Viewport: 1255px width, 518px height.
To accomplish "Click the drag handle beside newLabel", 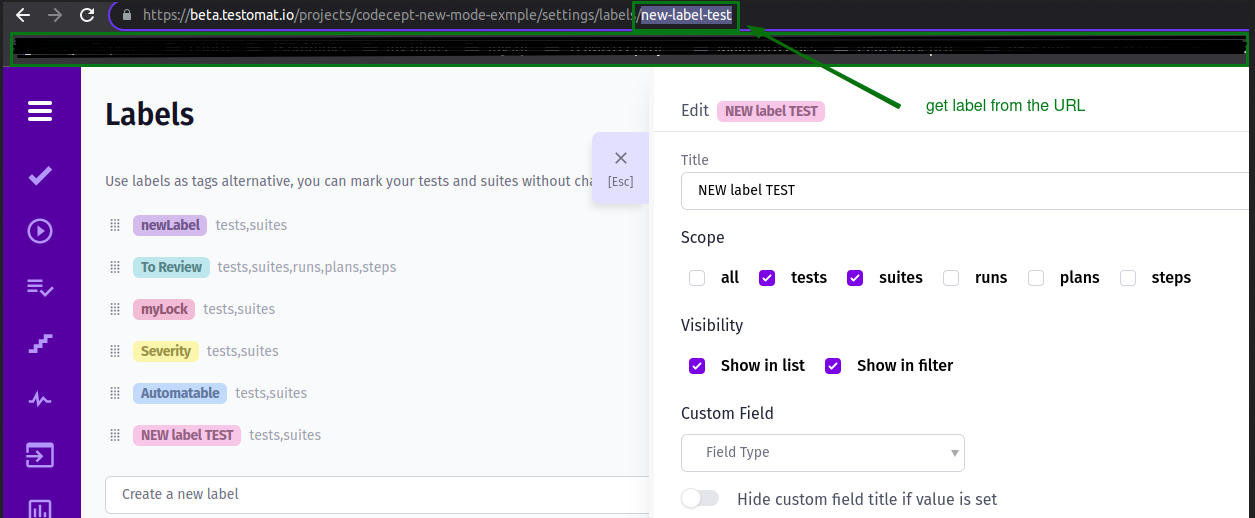I will (115, 225).
